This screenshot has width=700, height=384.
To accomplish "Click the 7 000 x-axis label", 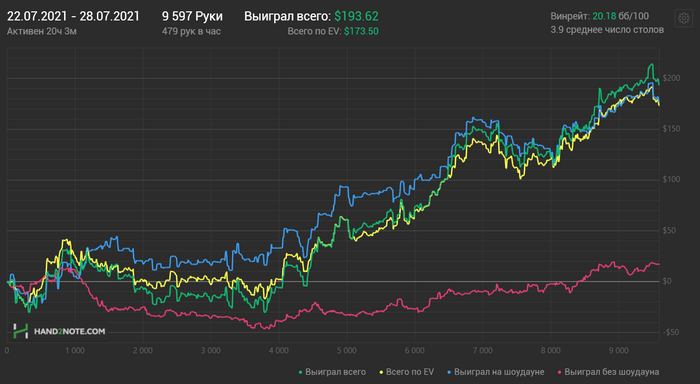I will point(483,351).
